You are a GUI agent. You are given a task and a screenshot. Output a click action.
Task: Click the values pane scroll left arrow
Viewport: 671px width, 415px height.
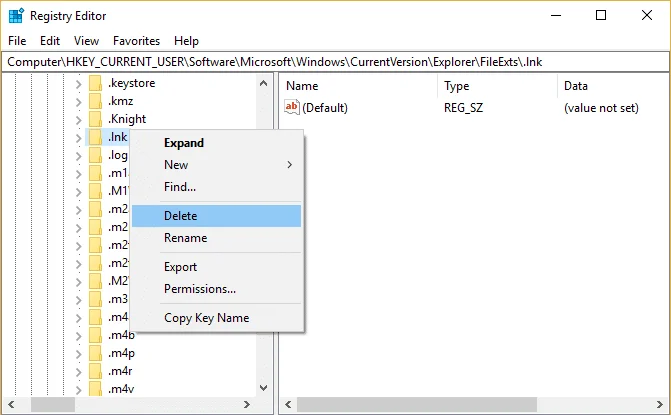tap(288, 404)
